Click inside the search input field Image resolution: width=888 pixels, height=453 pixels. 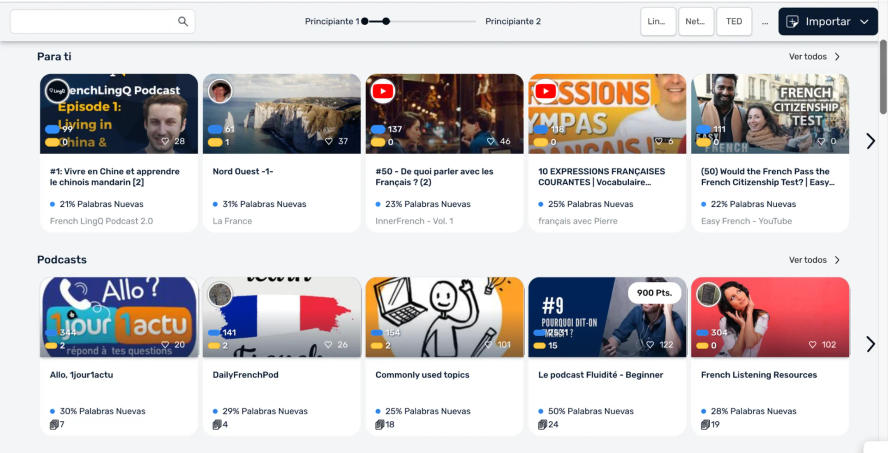point(102,22)
